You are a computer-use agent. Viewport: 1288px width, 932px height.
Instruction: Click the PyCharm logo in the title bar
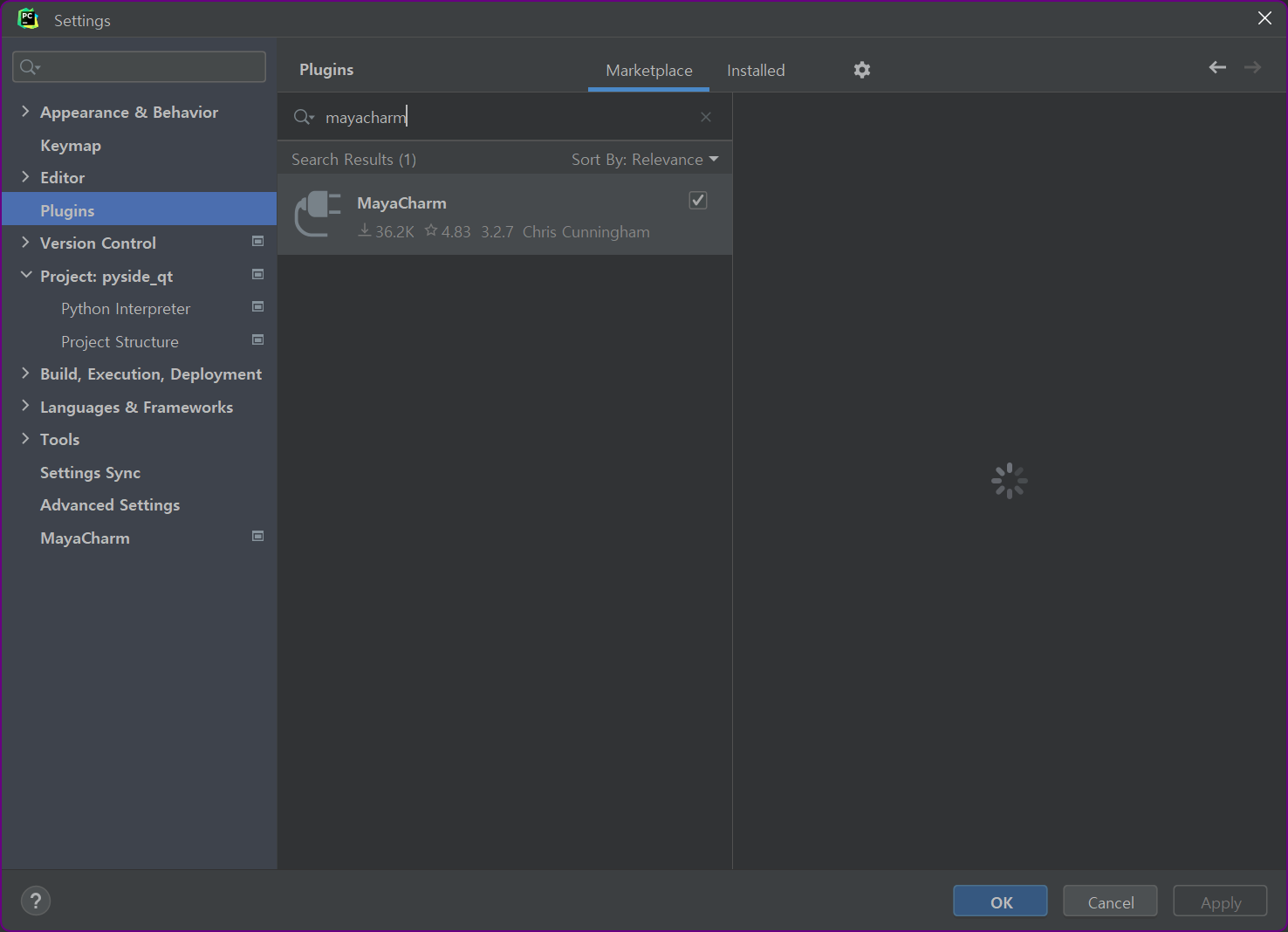pos(28,18)
